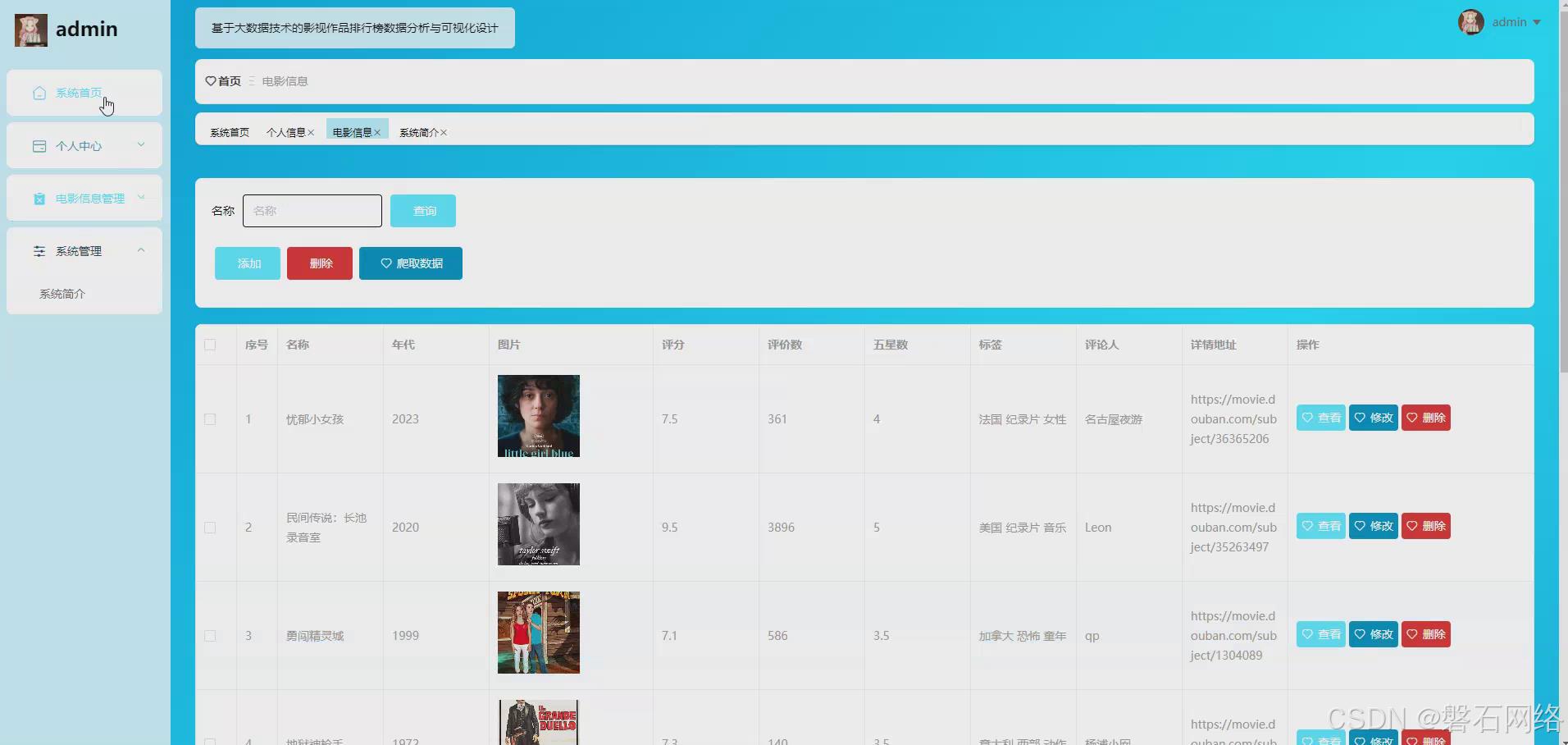The height and width of the screenshot is (745, 1568).
Task: Click the Taylor Swift folklore poster thumbnail
Action: click(x=539, y=524)
